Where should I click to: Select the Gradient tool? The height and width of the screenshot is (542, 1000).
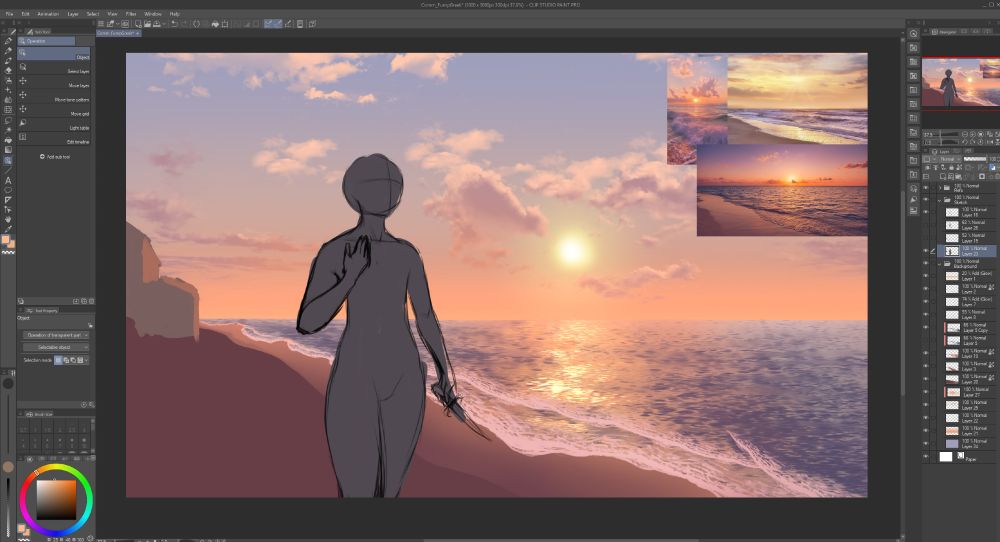click(8, 150)
